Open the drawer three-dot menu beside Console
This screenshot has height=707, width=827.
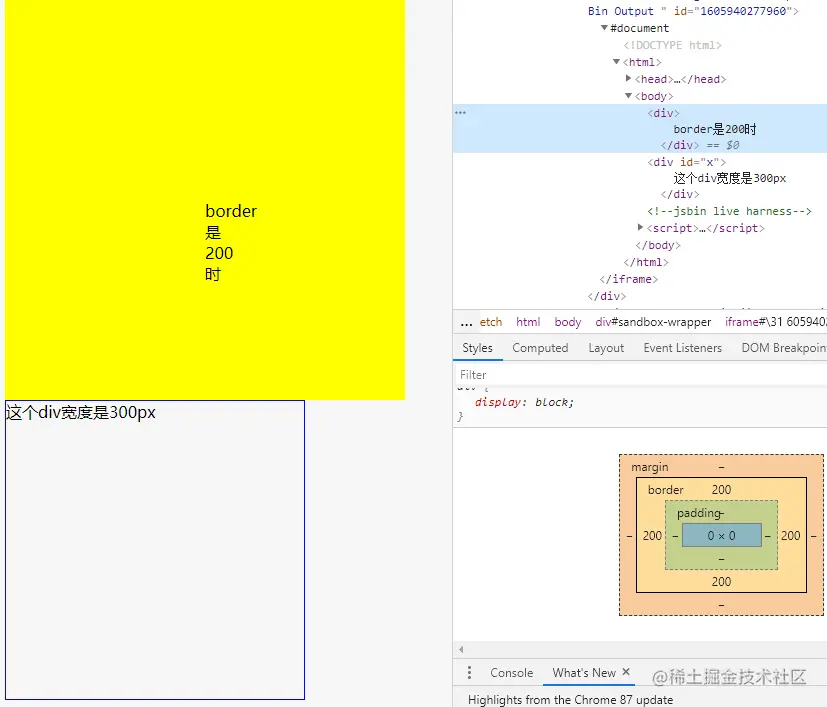point(469,672)
